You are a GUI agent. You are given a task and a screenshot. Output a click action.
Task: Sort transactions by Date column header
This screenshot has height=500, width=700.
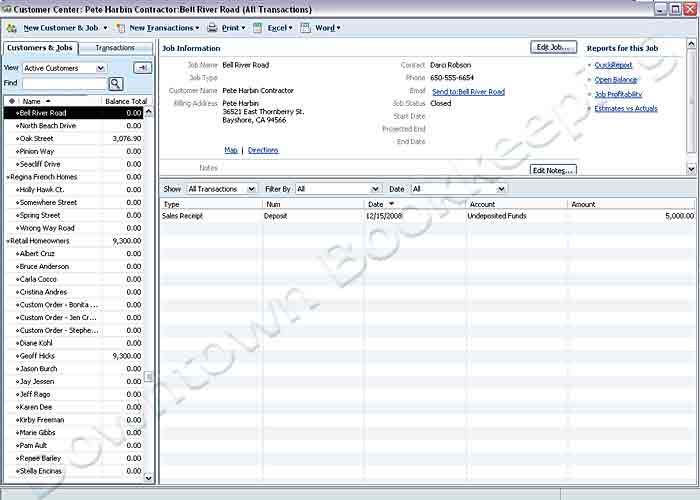415,204
